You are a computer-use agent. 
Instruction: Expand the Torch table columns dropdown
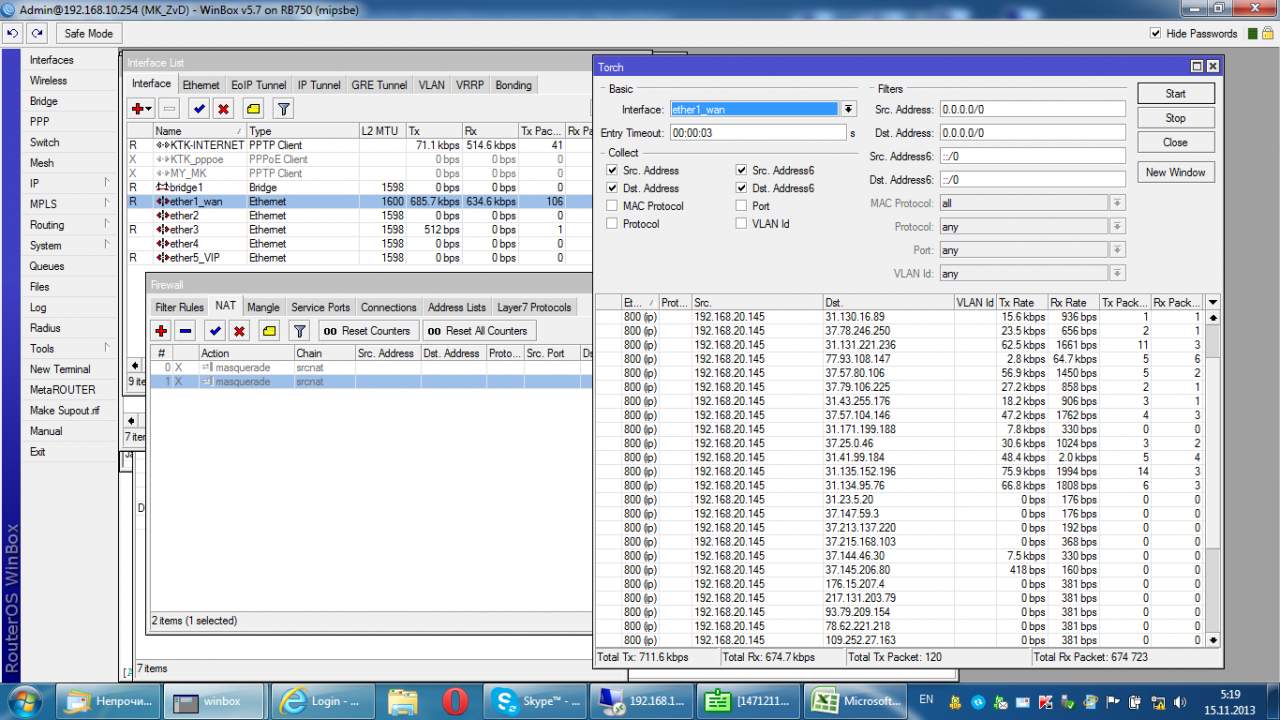click(1213, 302)
